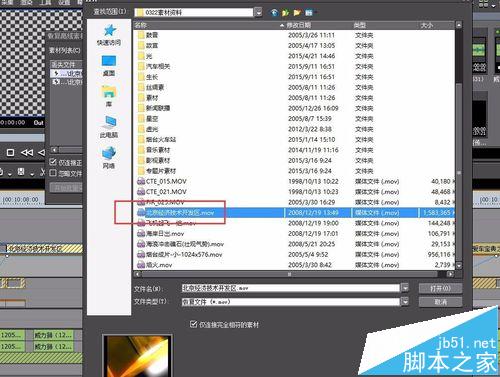Select the file 海岸日出.mov

click(161, 233)
